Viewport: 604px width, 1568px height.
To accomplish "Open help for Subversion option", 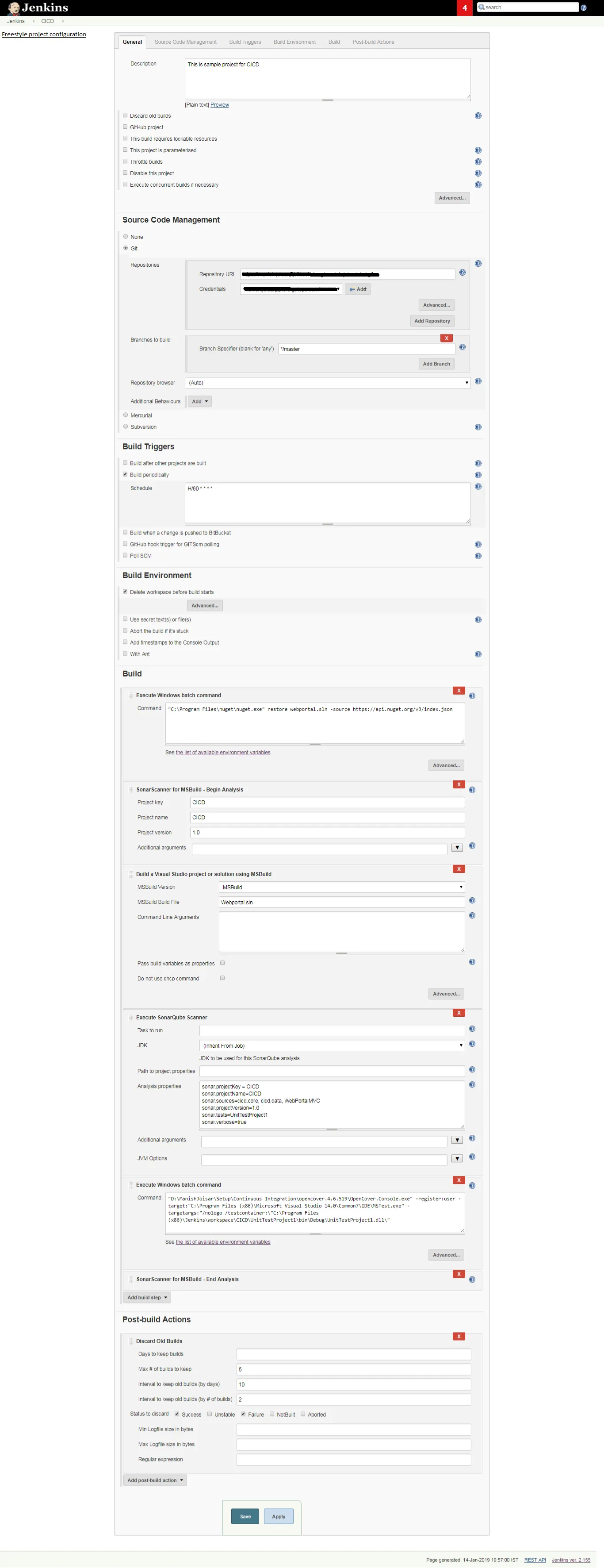I will (478, 427).
